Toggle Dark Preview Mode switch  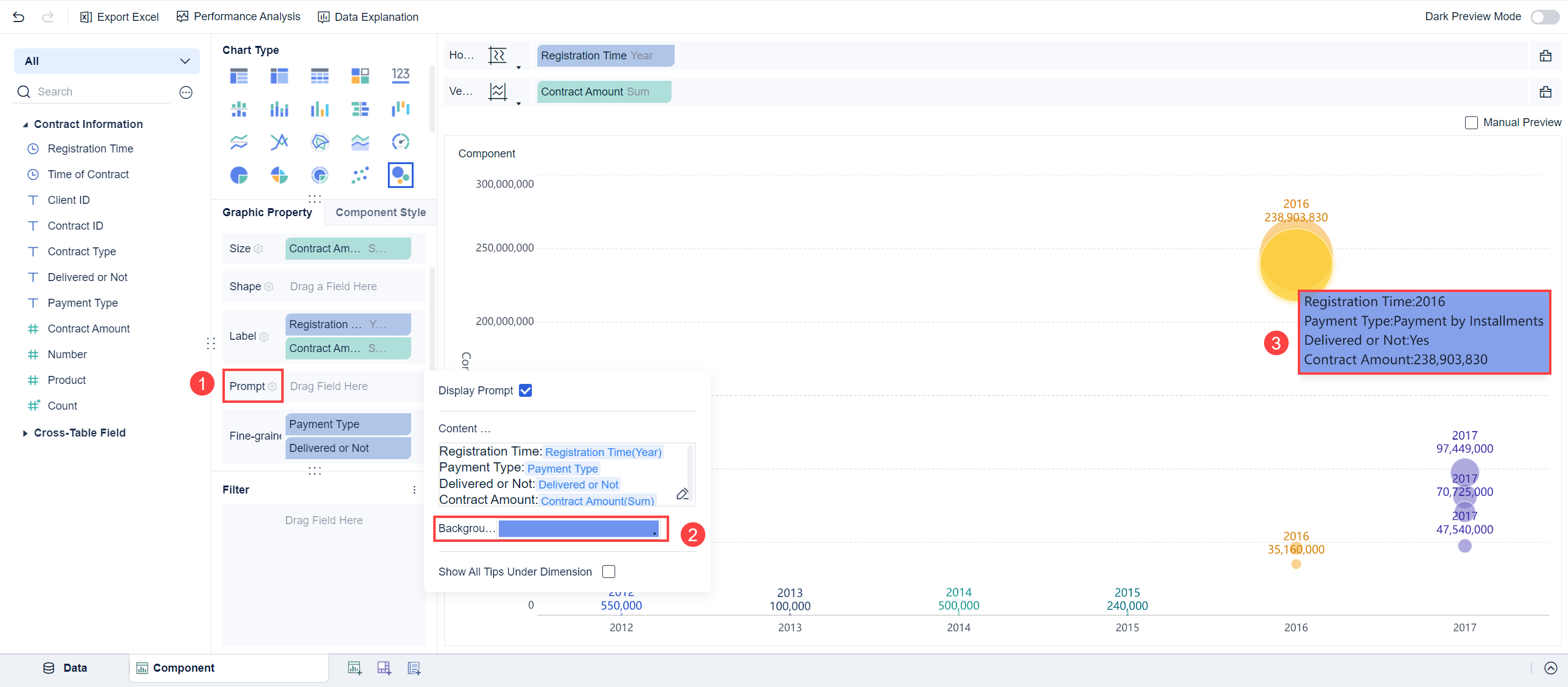(x=1545, y=17)
